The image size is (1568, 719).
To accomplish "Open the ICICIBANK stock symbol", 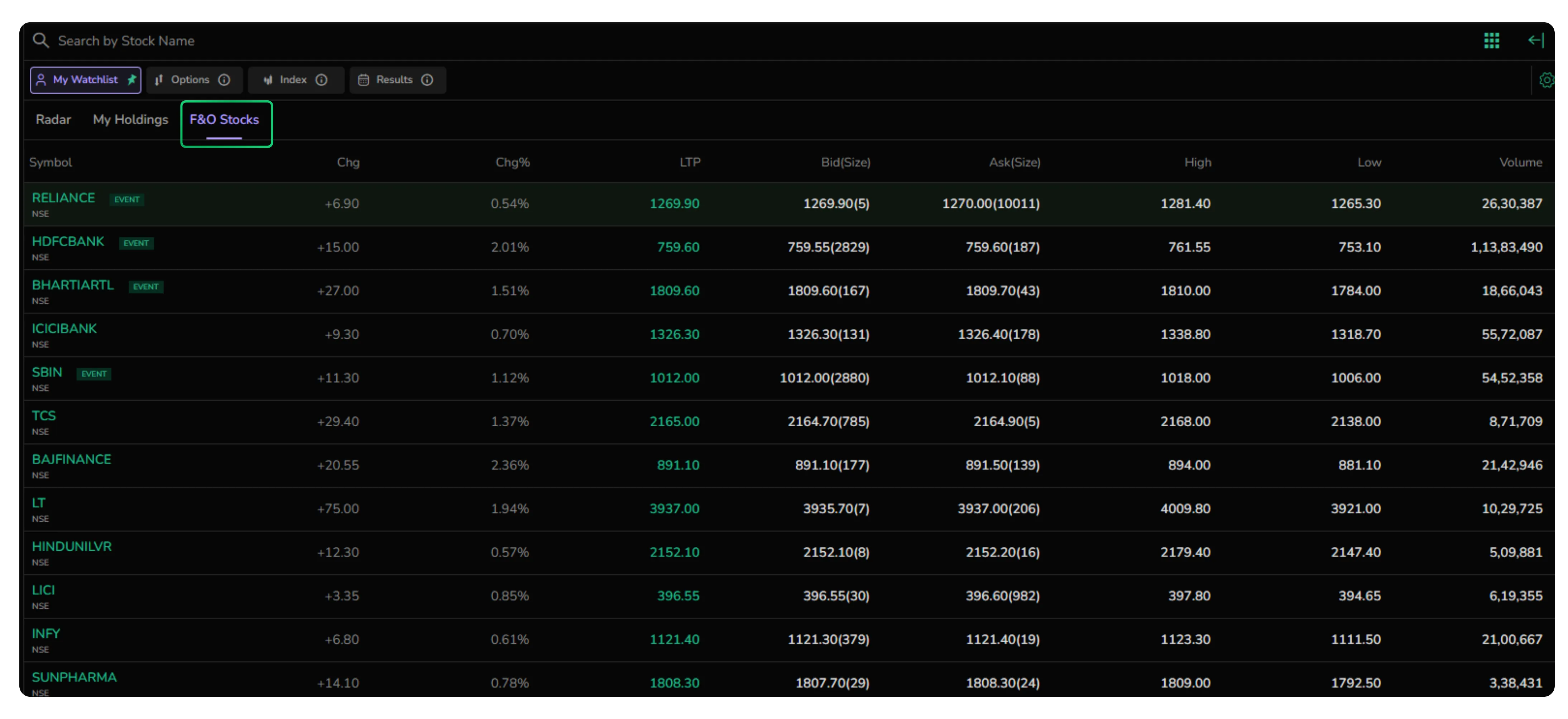I will 64,329.
